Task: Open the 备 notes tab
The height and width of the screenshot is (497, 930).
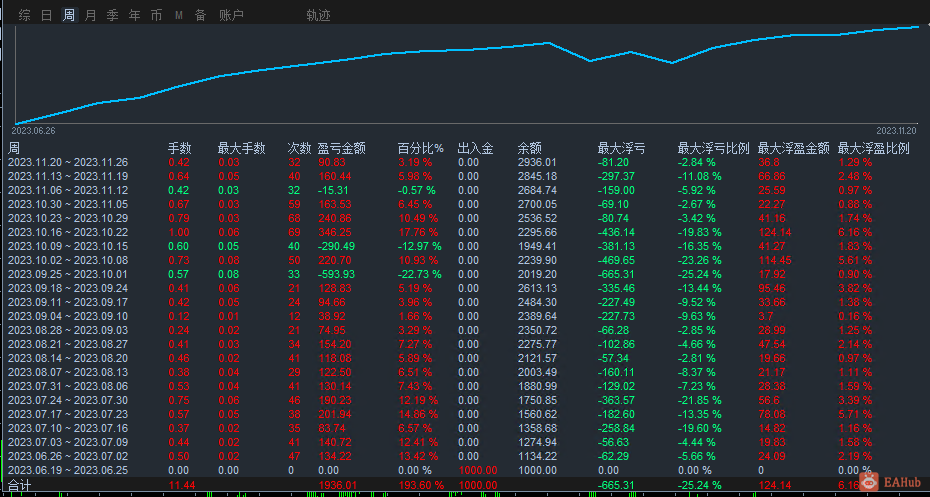Action: pyautogui.click(x=201, y=15)
